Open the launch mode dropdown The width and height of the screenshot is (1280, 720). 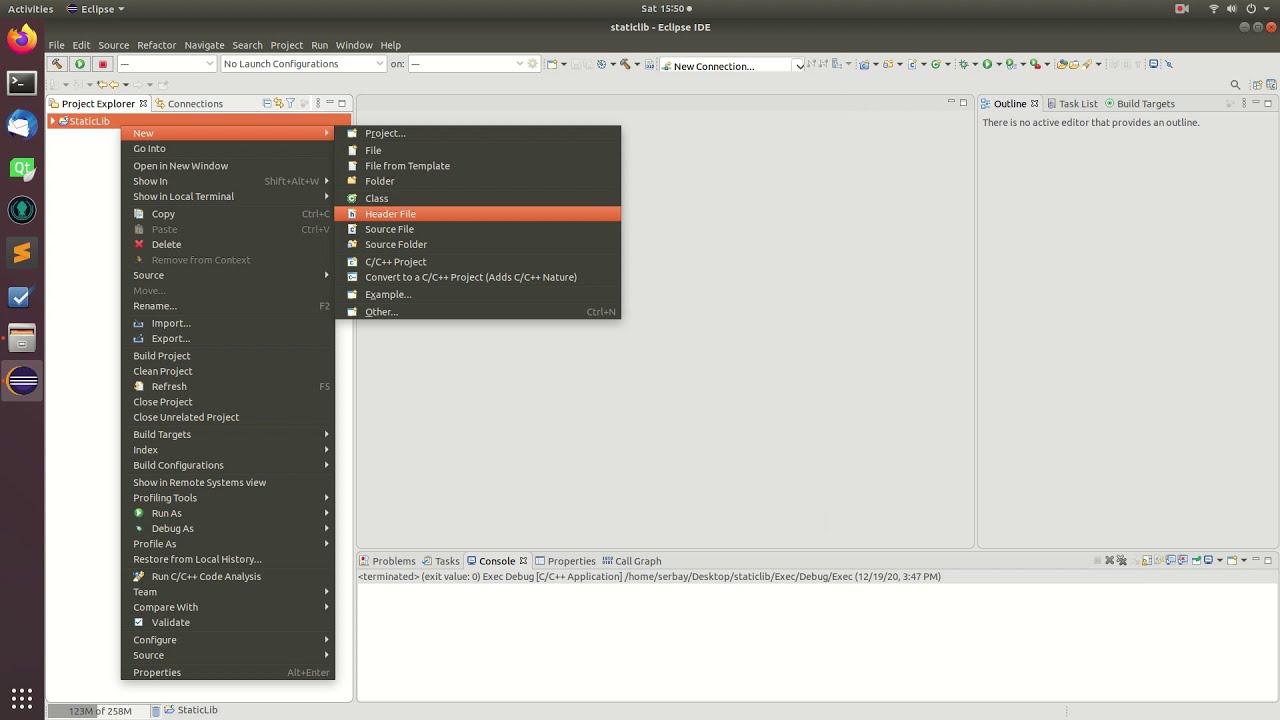pos(166,64)
